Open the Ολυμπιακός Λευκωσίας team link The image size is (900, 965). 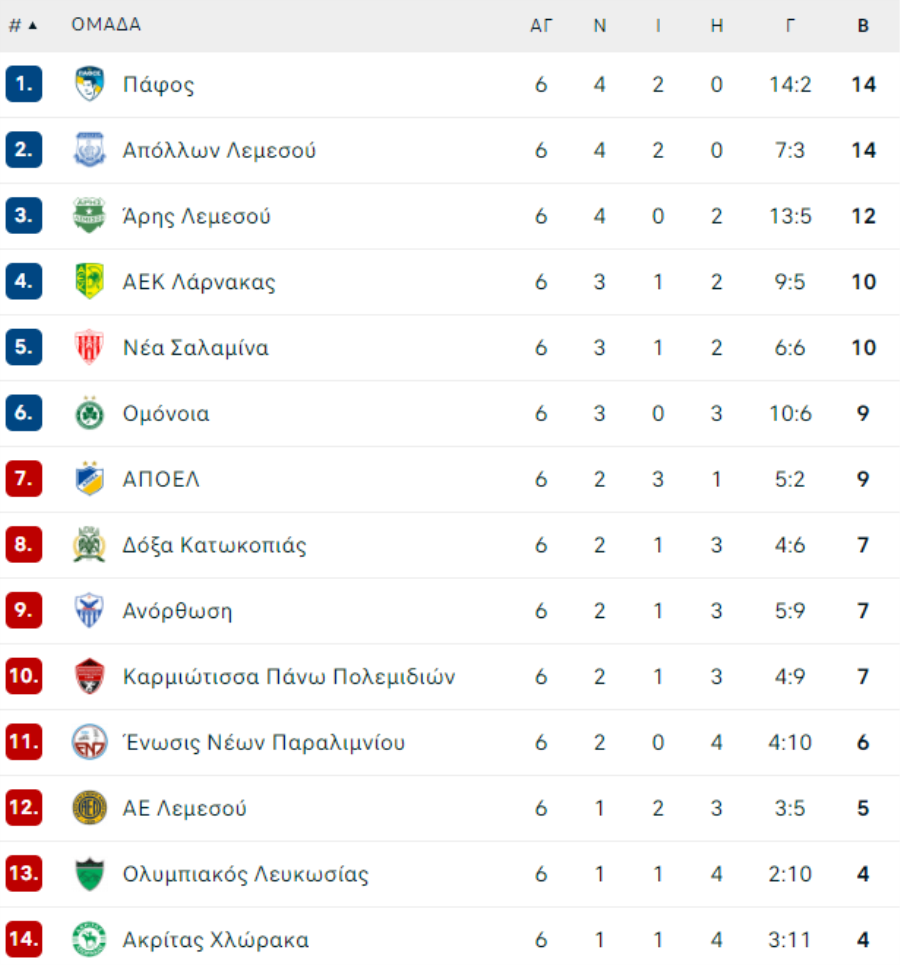coord(246,874)
